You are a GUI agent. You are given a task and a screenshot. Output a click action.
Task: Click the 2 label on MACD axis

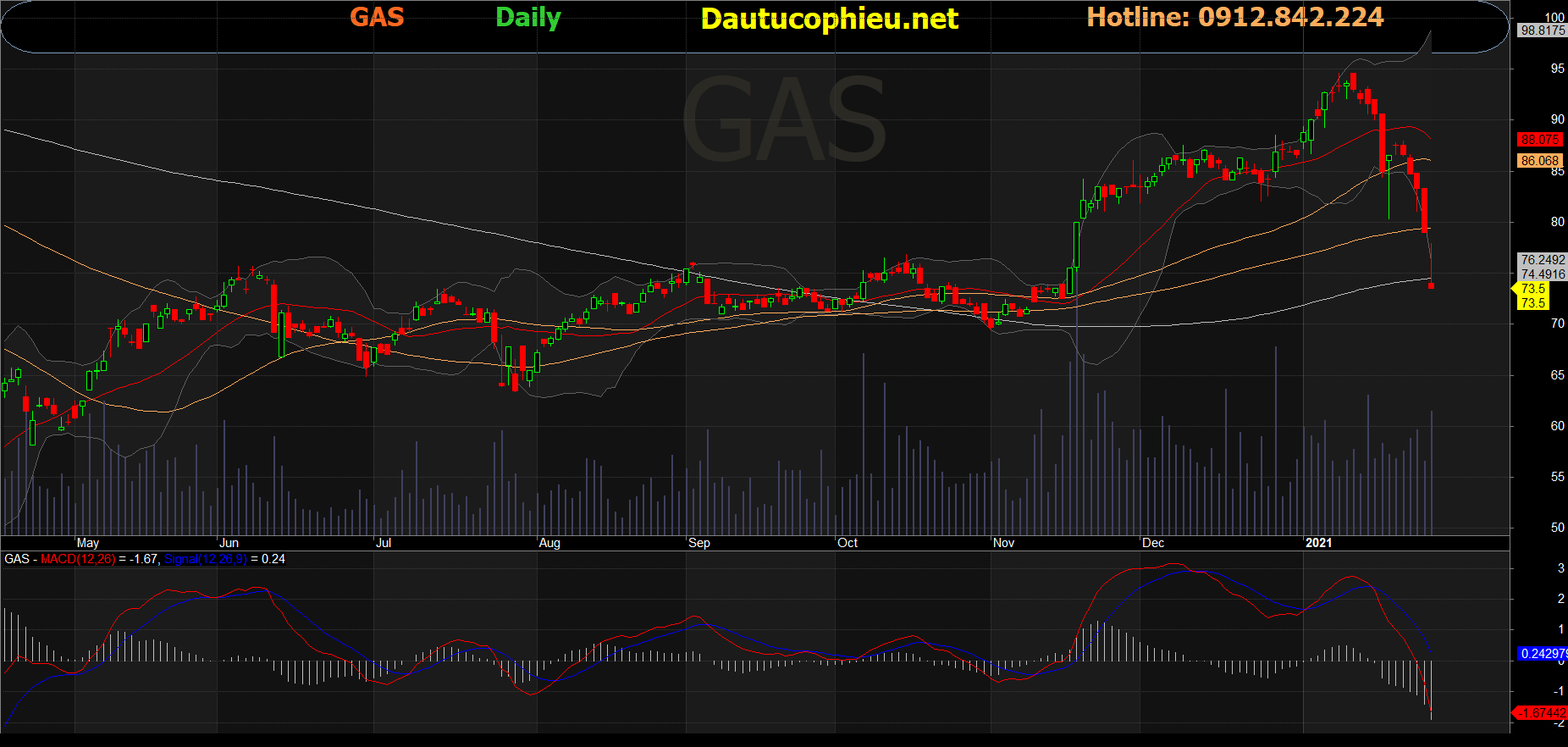click(x=1561, y=599)
